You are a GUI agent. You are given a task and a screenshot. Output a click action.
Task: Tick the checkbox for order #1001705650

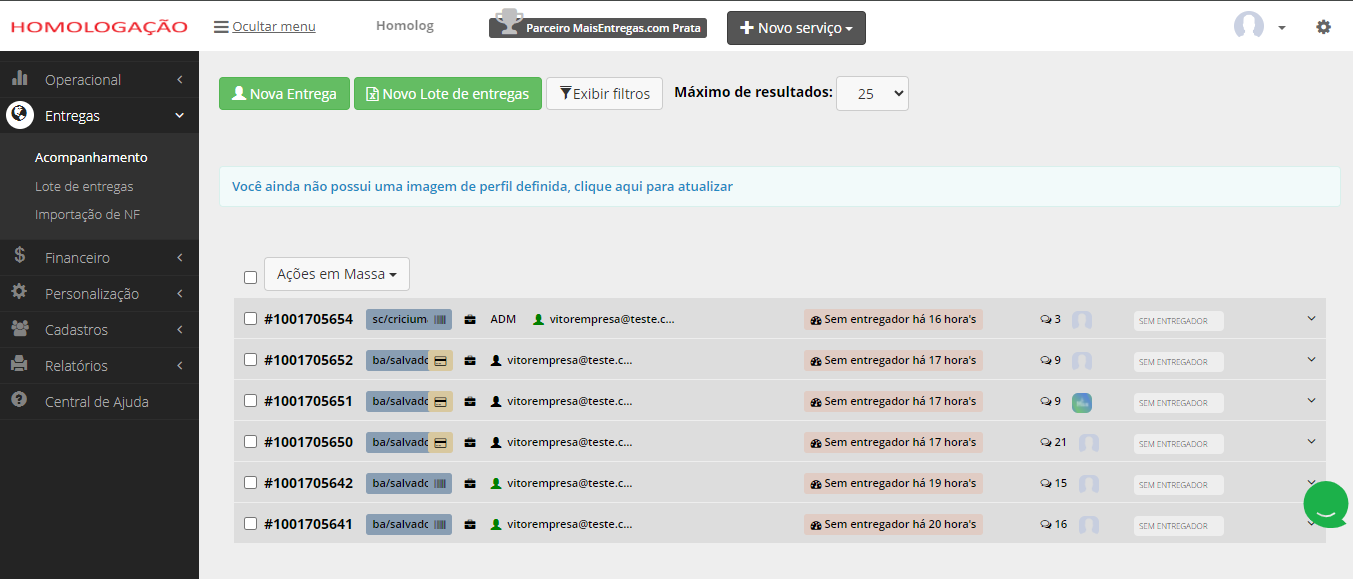pyautogui.click(x=251, y=442)
